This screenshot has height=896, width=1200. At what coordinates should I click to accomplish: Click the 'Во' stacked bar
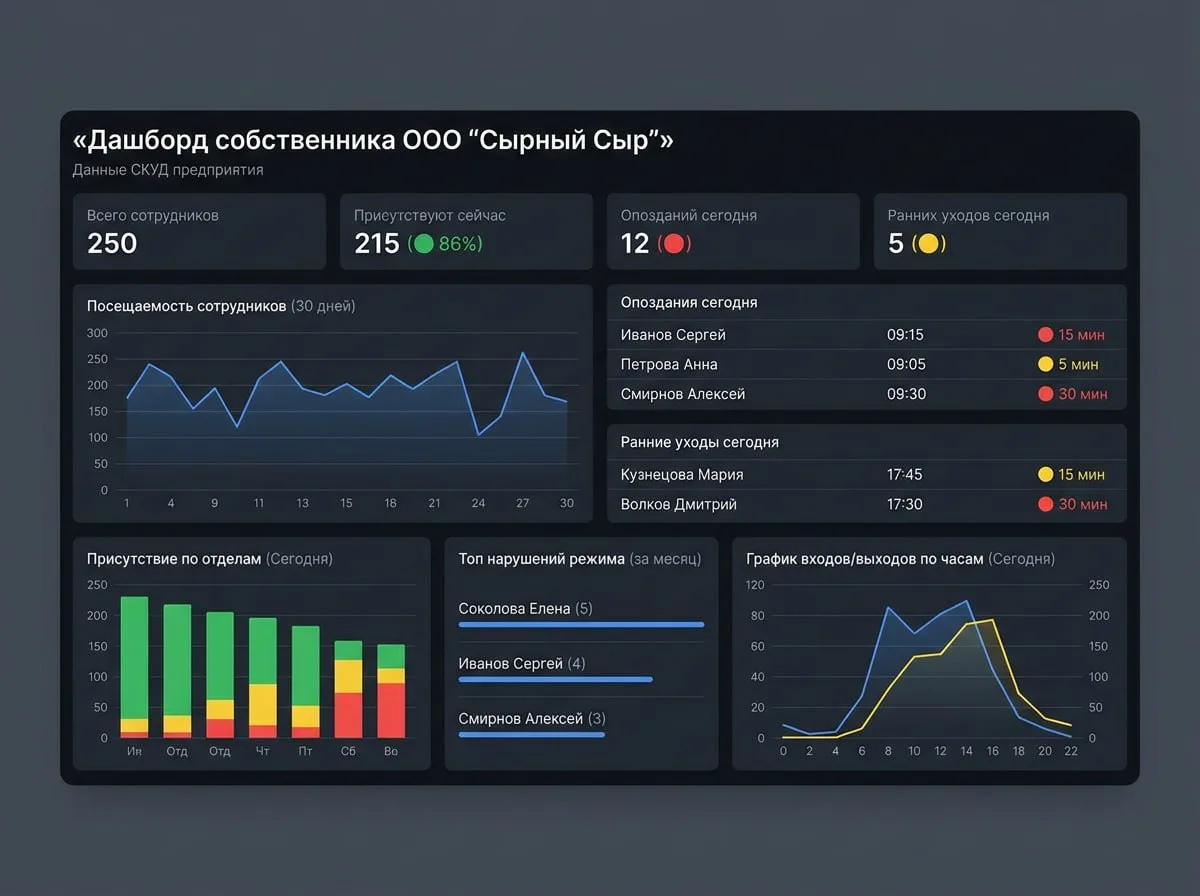391,691
